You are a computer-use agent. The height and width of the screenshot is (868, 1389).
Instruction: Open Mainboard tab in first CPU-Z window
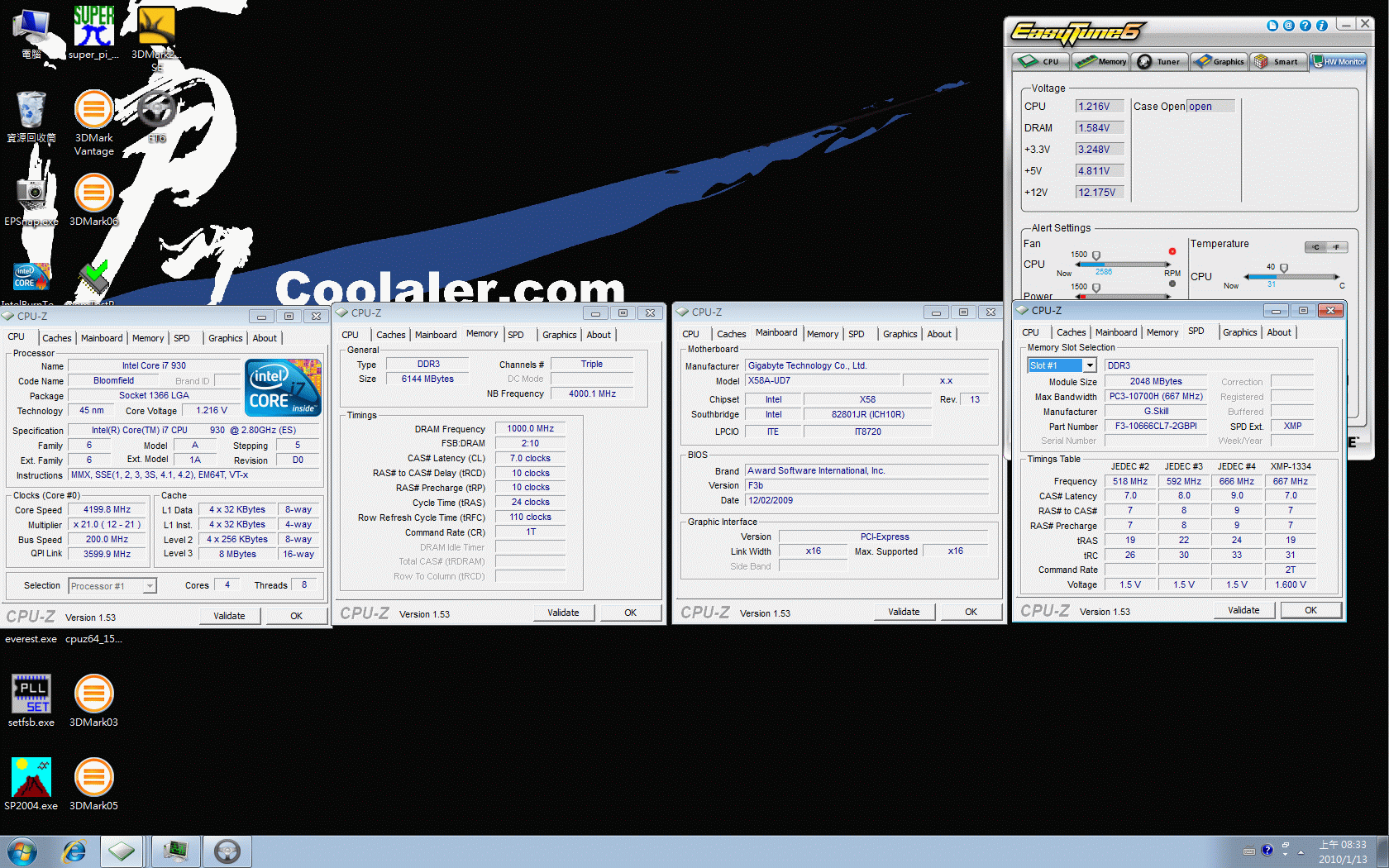(102, 338)
